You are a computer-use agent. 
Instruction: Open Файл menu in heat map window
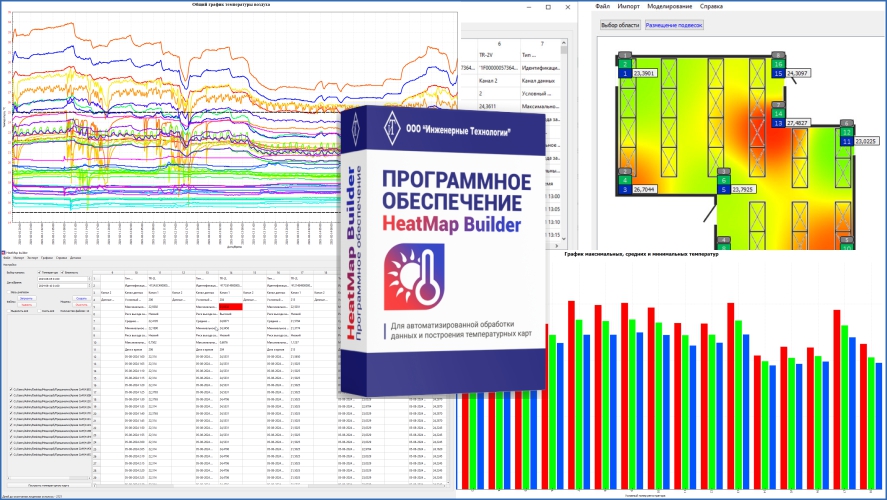tap(602, 6)
